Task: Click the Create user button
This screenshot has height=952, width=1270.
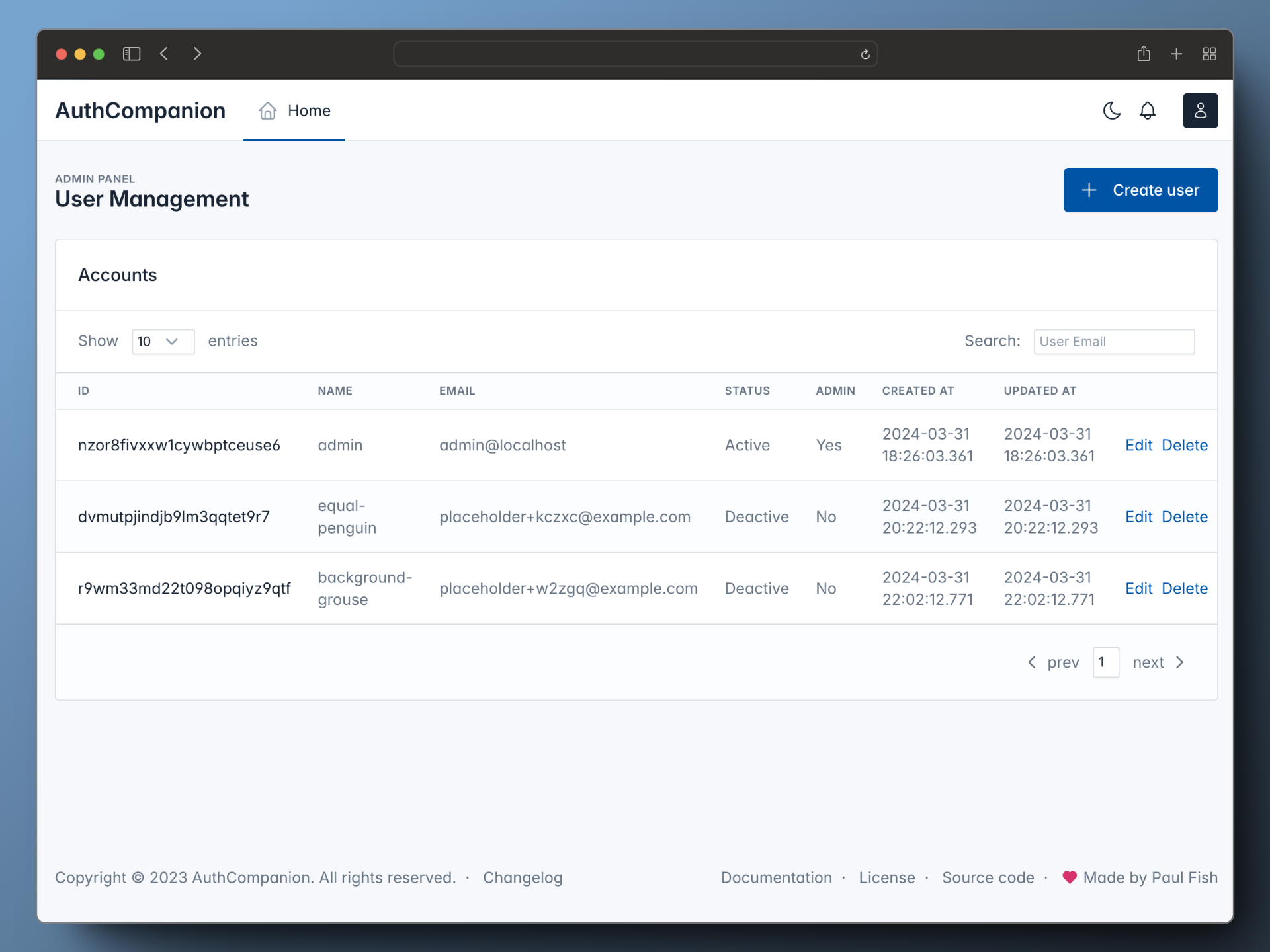Action: coord(1140,190)
